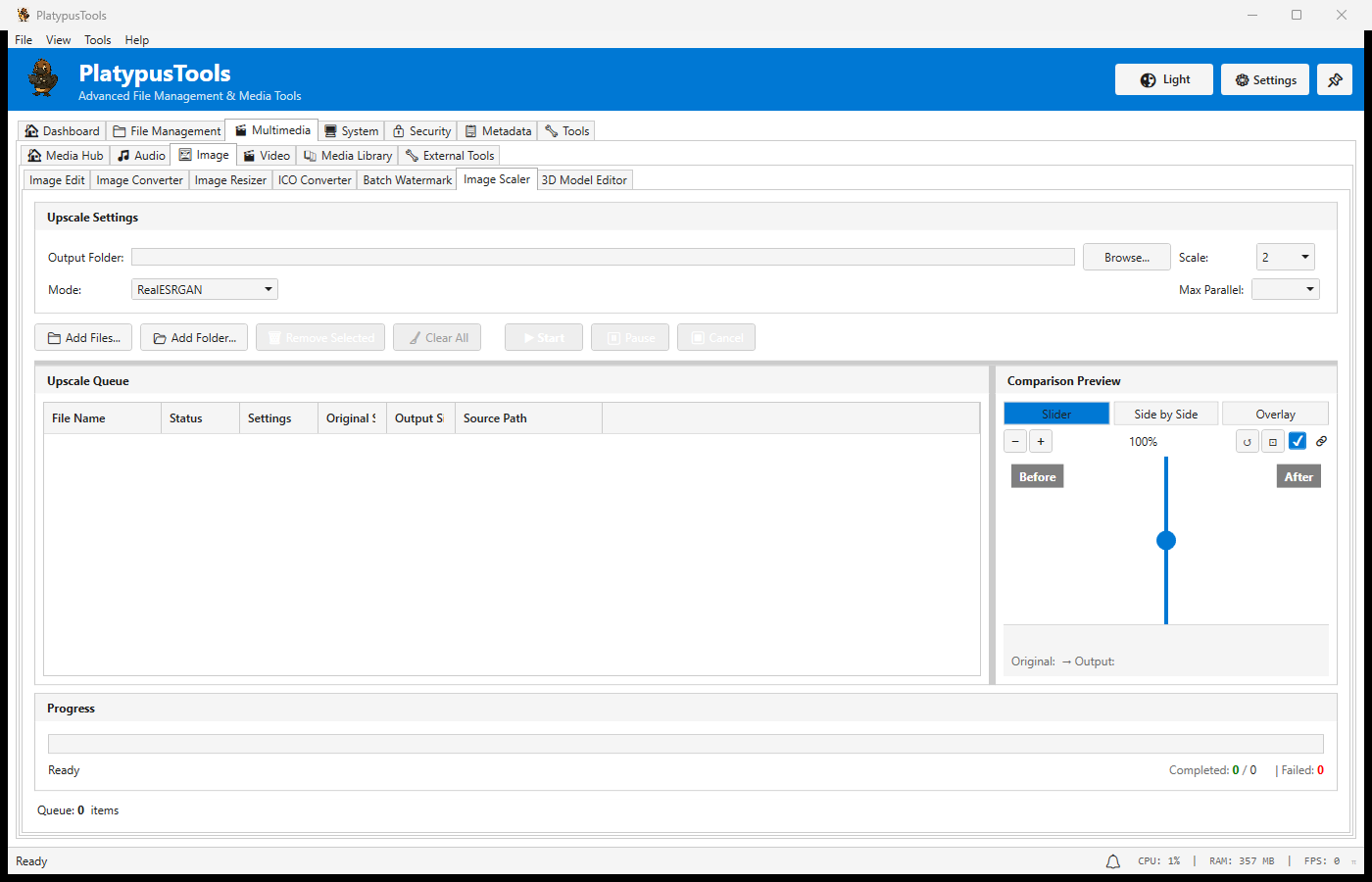The width and height of the screenshot is (1372, 882).
Task: Click the Add Files button
Action: (x=83, y=337)
